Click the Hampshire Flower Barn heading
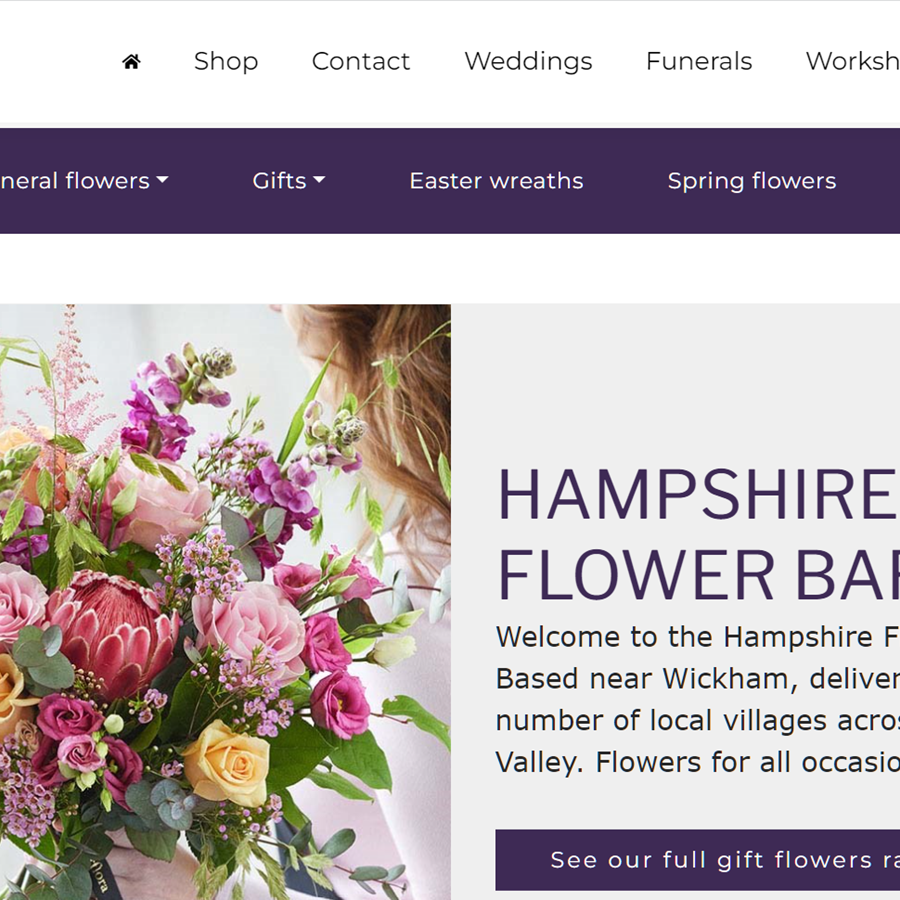 [x=697, y=535]
